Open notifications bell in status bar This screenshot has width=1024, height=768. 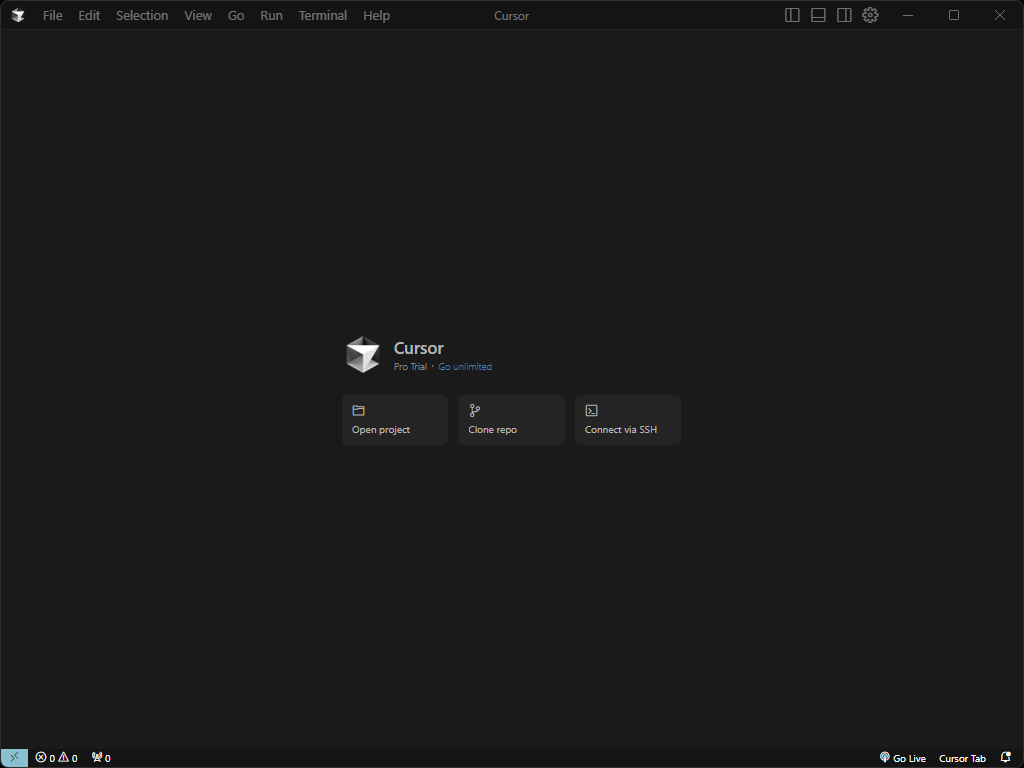pyautogui.click(x=1006, y=758)
